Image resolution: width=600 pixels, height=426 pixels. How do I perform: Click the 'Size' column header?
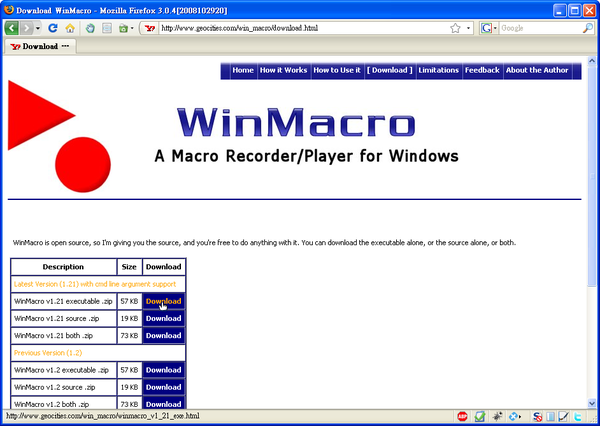(129, 267)
